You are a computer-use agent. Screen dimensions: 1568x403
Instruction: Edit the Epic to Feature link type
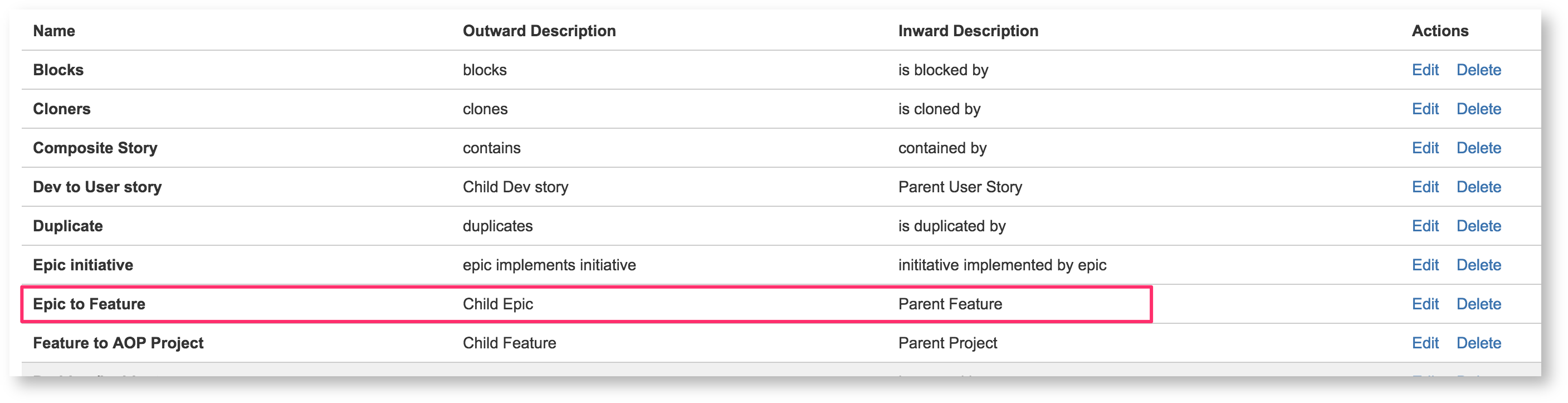pyautogui.click(x=1424, y=304)
